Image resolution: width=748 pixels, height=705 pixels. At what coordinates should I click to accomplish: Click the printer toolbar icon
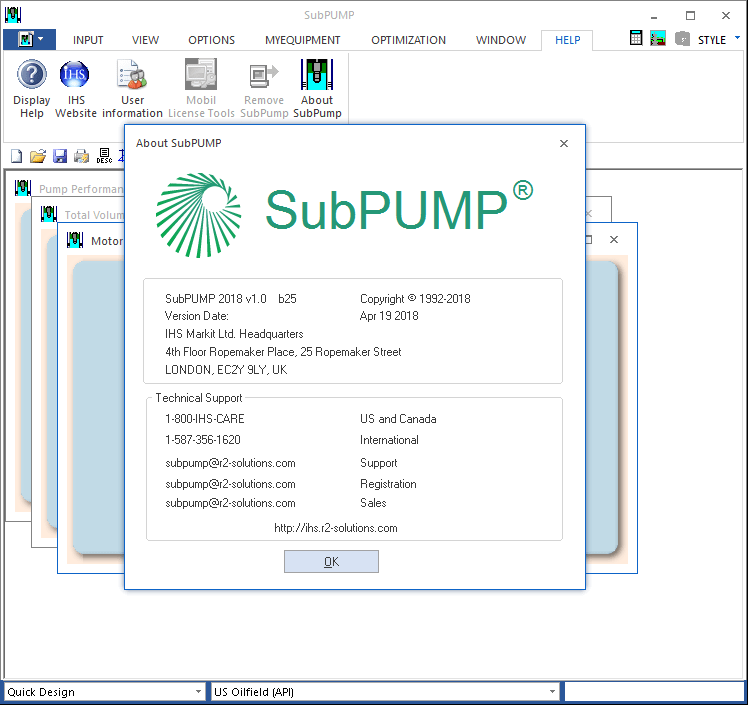pyautogui.click(x=81, y=156)
